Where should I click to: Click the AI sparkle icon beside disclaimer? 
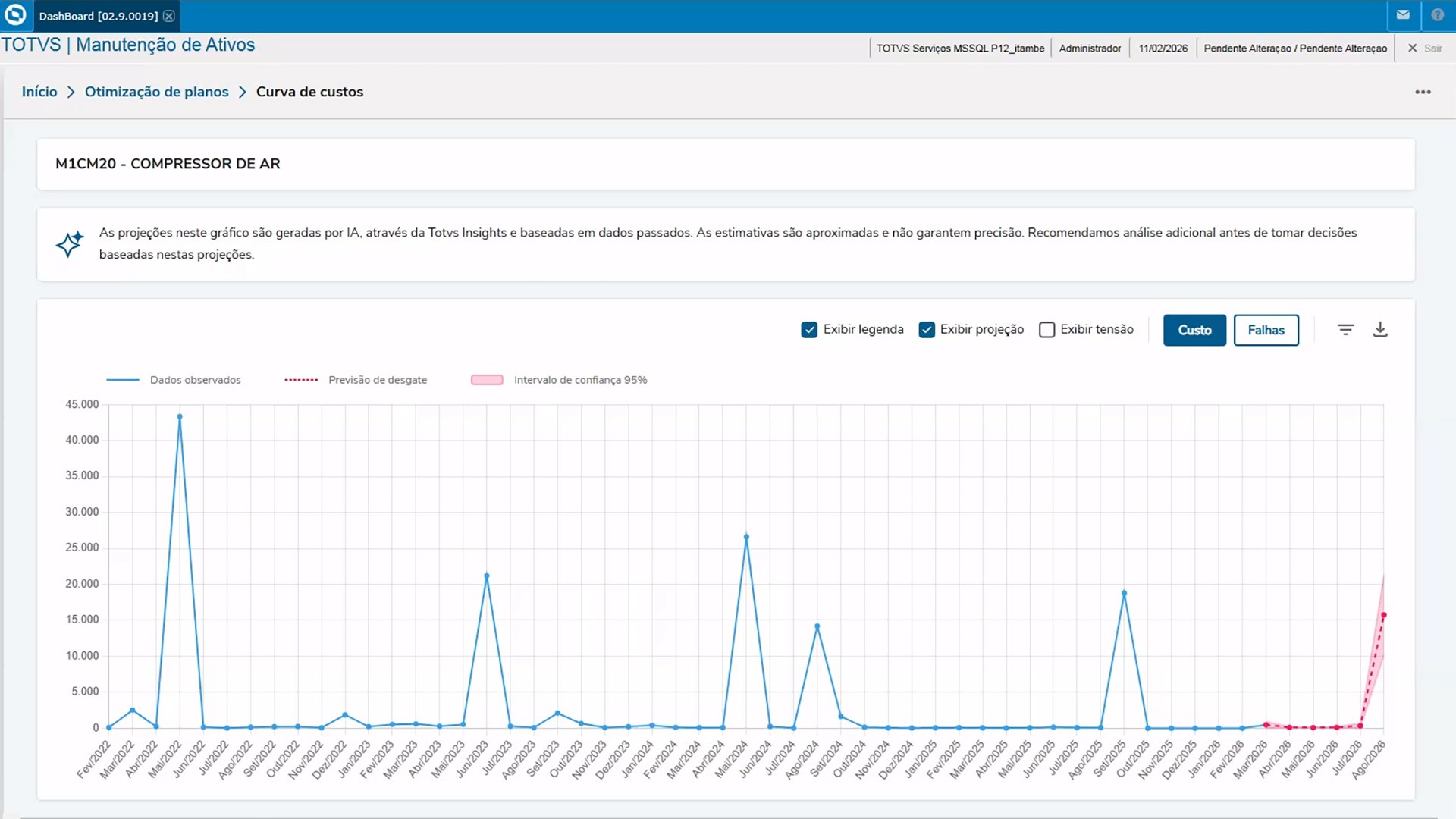click(69, 243)
